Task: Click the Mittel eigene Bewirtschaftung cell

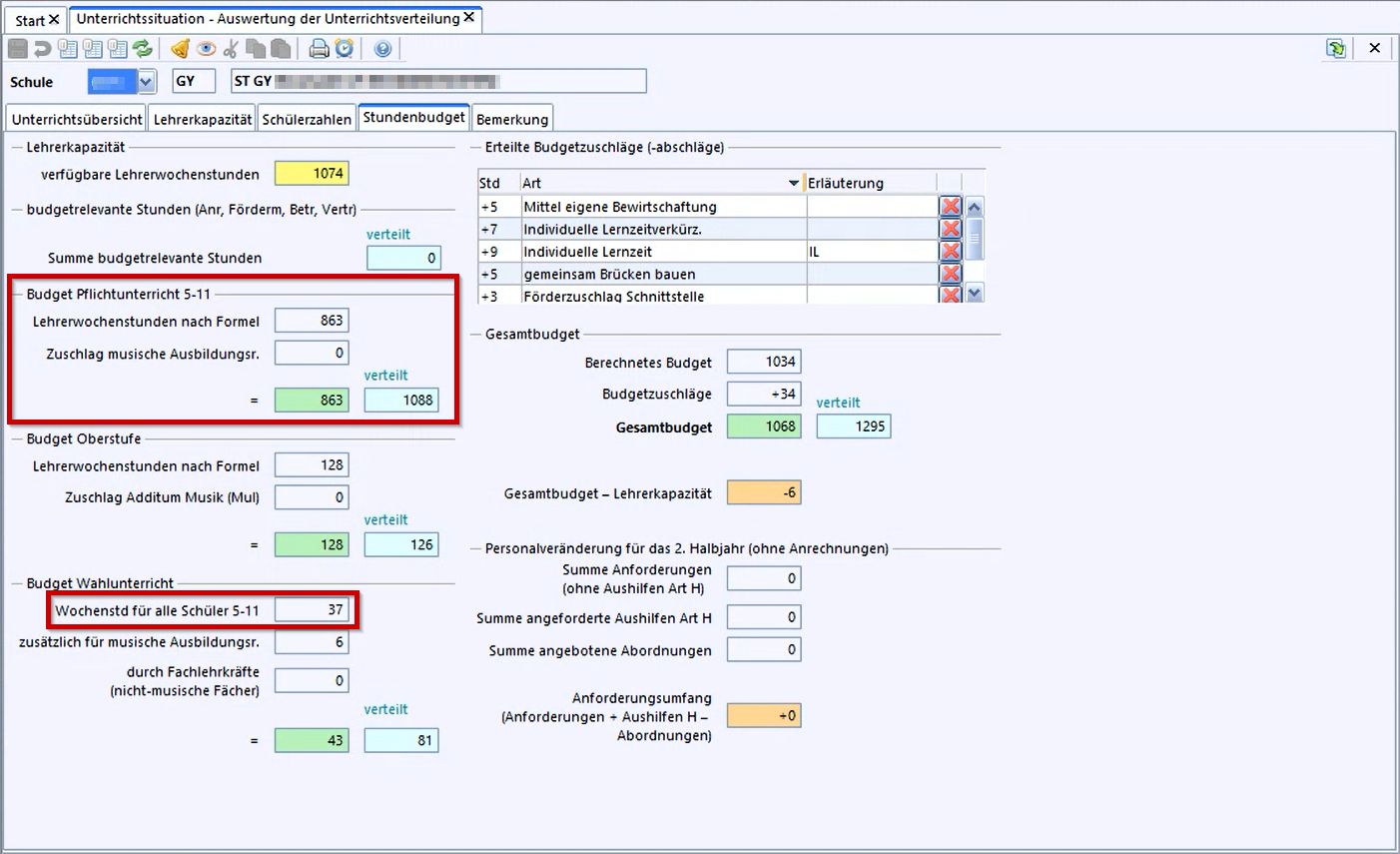Action: (x=663, y=207)
